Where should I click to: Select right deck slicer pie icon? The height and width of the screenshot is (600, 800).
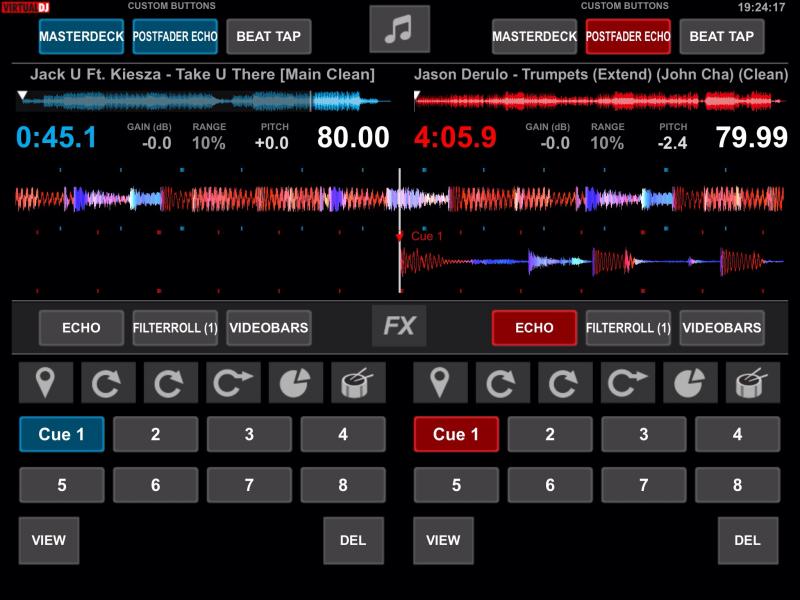coord(690,383)
